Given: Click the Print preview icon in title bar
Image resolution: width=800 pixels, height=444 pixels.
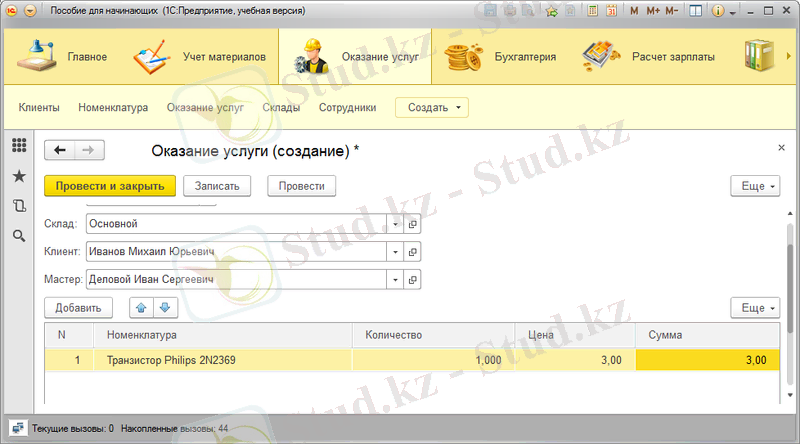Looking at the screenshot, I should [x=529, y=11].
